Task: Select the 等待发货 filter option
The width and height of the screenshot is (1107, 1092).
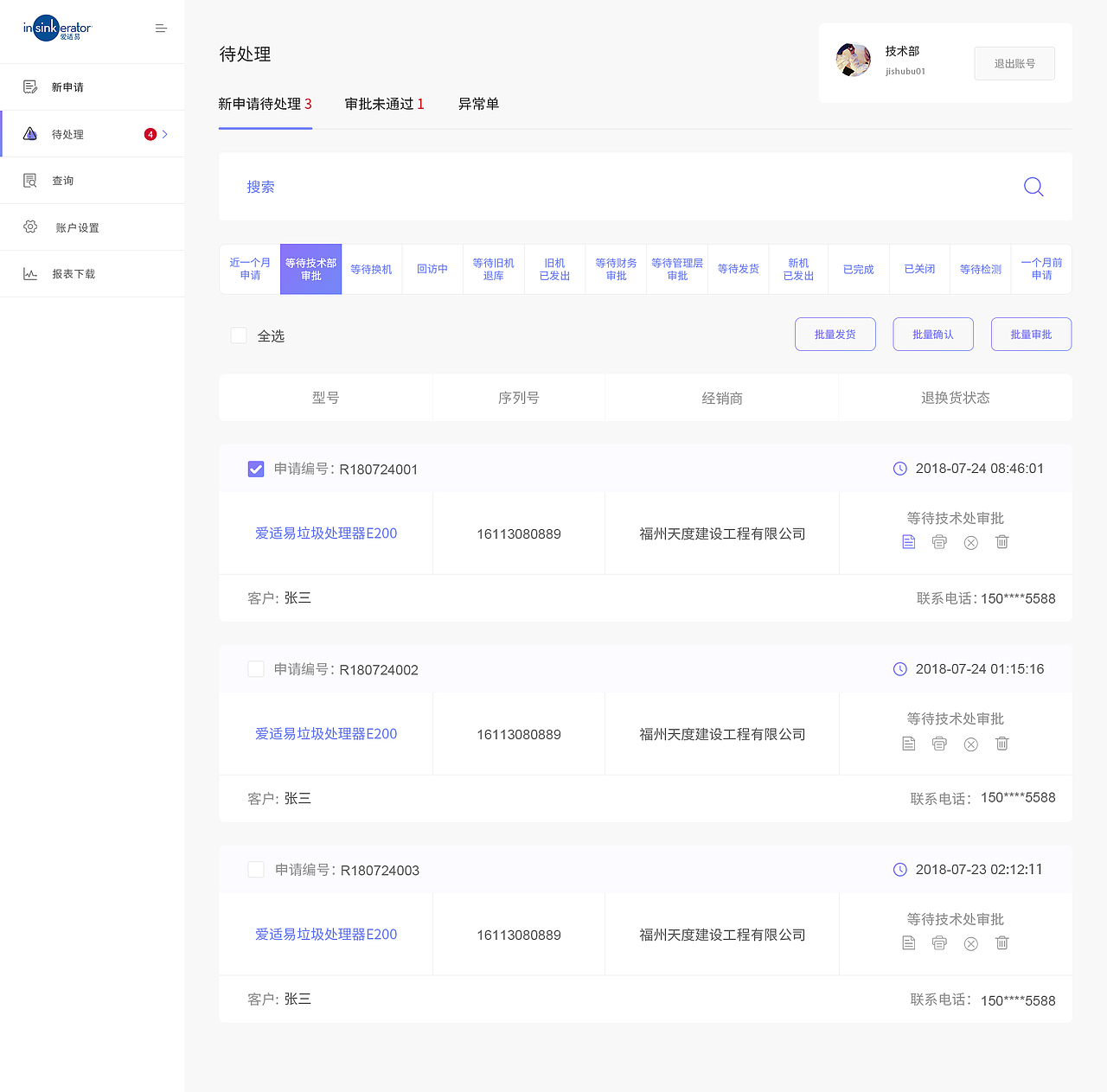Action: coord(738,269)
